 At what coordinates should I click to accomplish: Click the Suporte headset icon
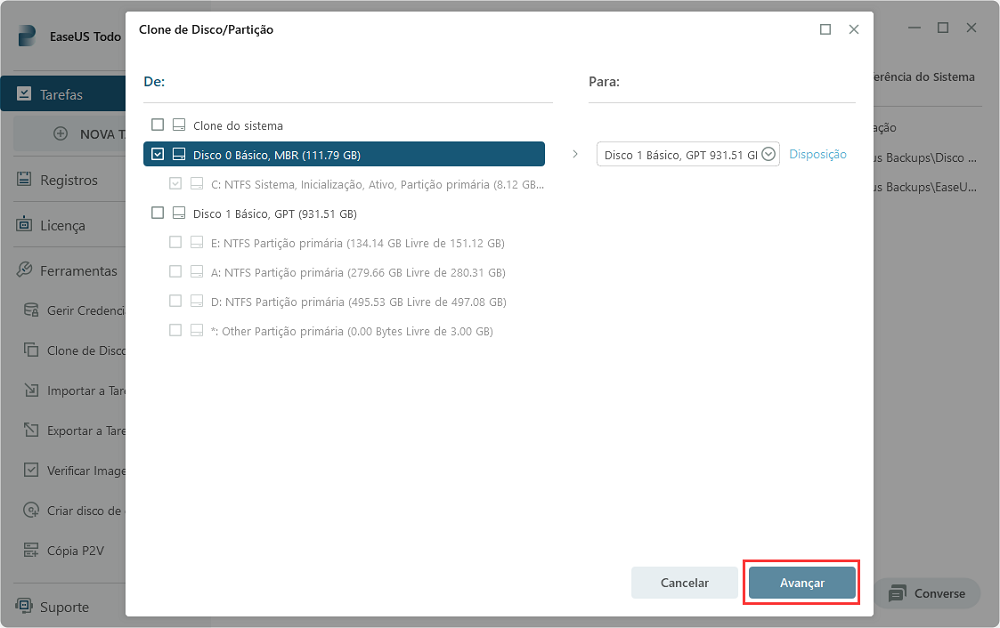click(24, 606)
